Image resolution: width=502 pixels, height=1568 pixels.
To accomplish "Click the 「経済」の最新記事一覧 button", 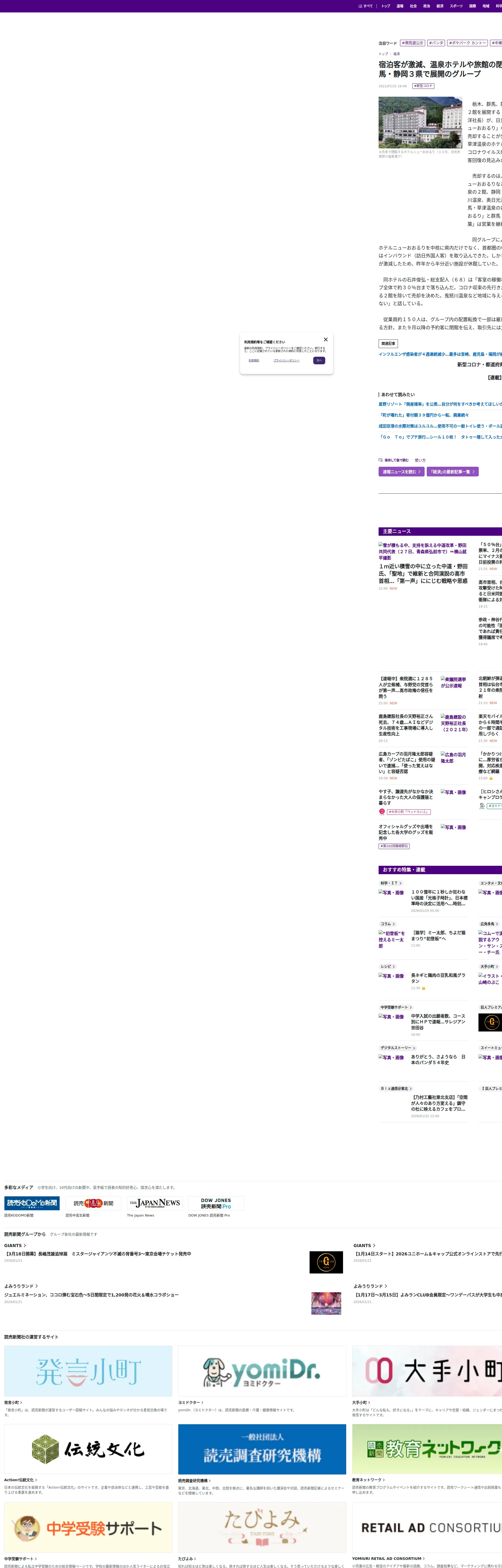I will tap(453, 472).
